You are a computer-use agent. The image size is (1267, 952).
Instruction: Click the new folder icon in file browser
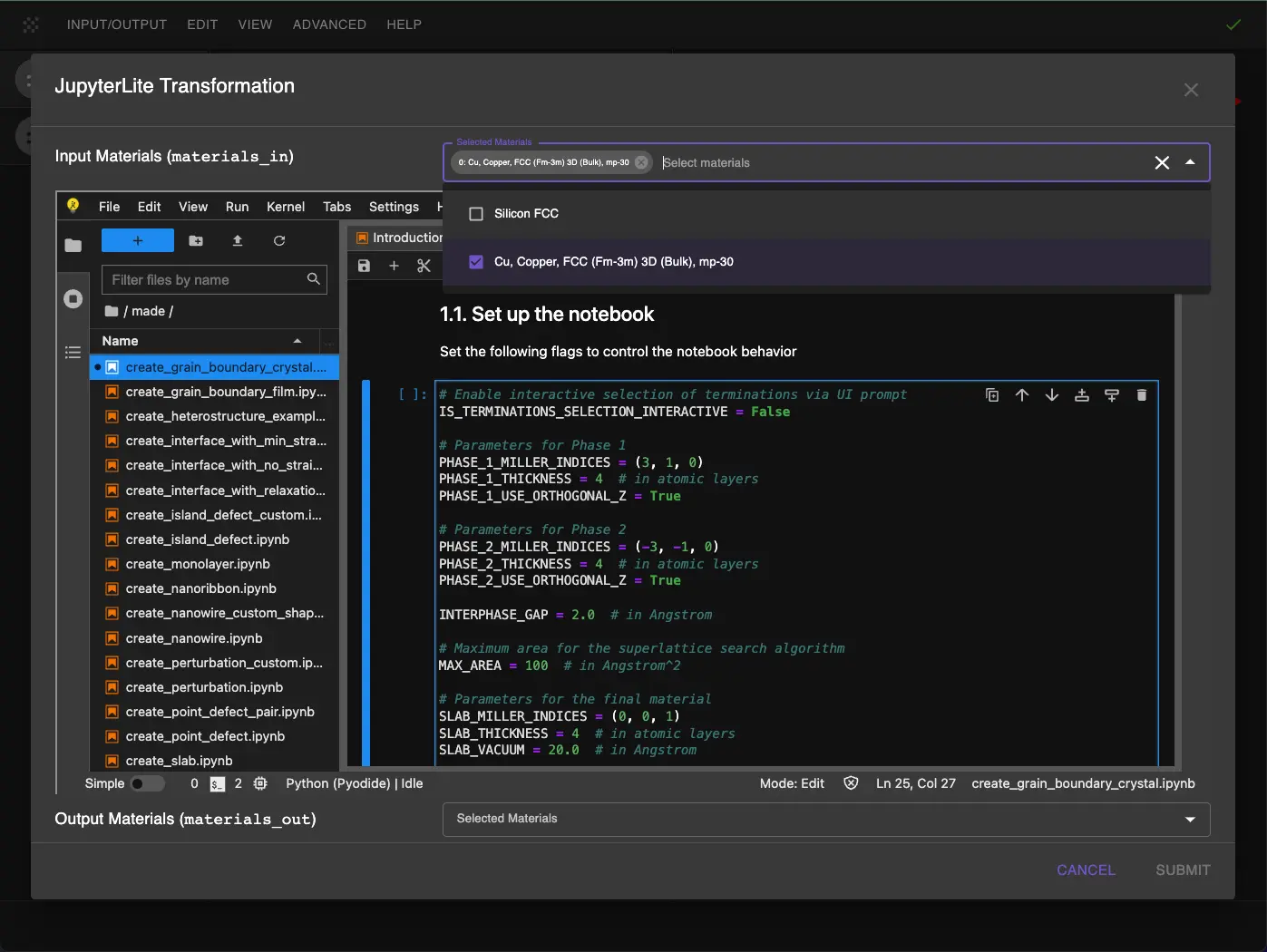[196, 240]
